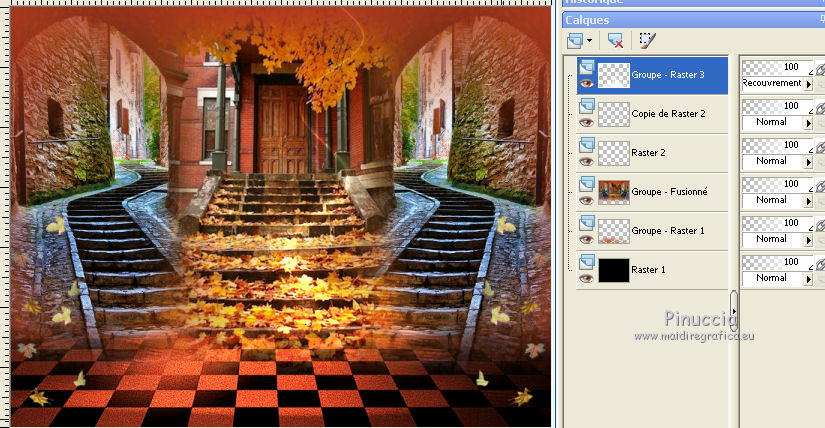This screenshot has height=428, width=825.
Task: Click layer type icon of Raster 2
Action: (587, 145)
